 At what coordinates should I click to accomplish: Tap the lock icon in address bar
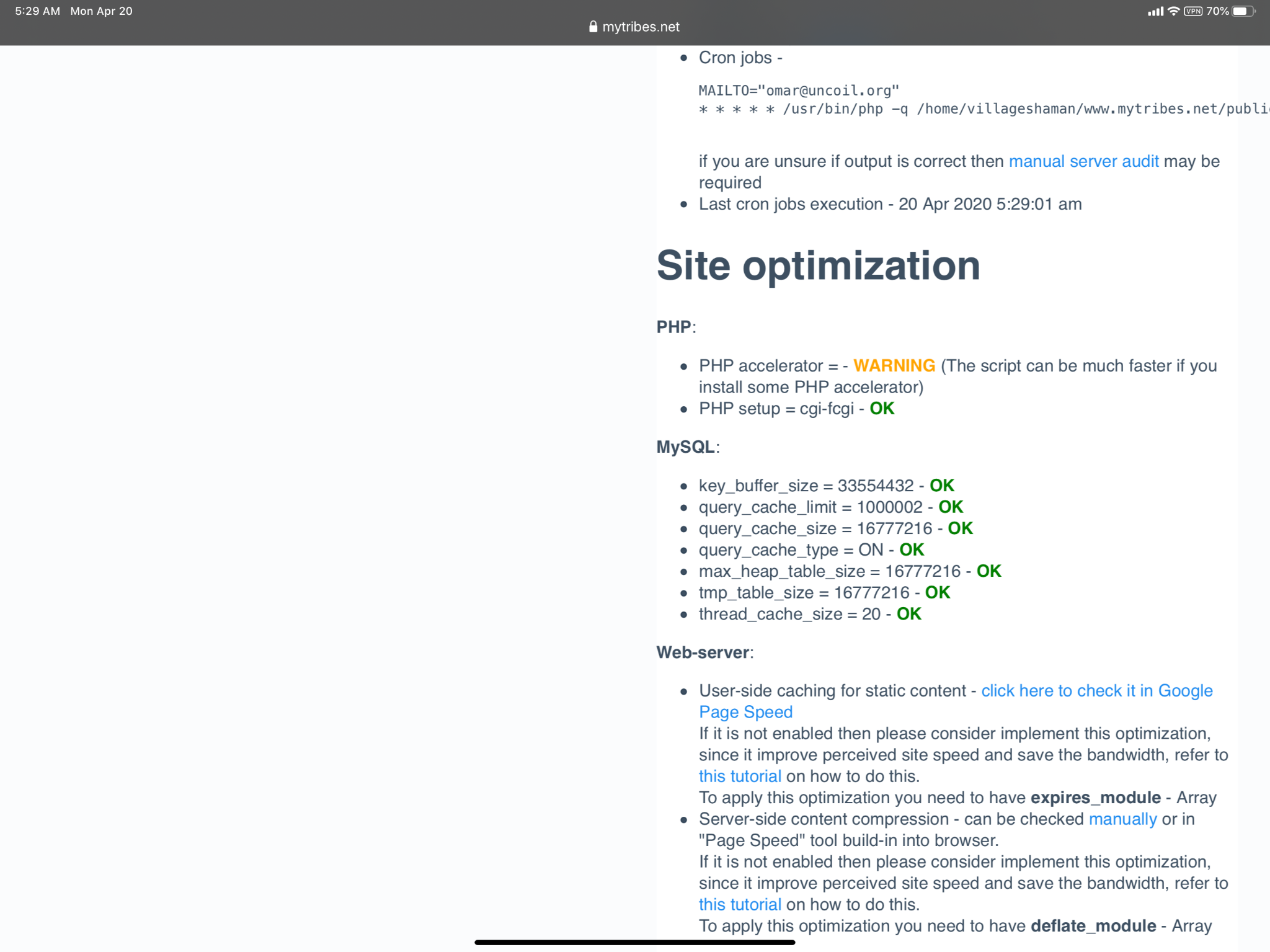(x=593, y=27)
